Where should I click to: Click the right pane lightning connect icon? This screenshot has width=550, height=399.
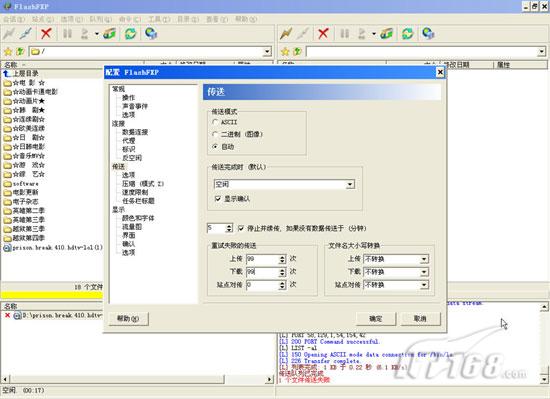click(286, 34)
